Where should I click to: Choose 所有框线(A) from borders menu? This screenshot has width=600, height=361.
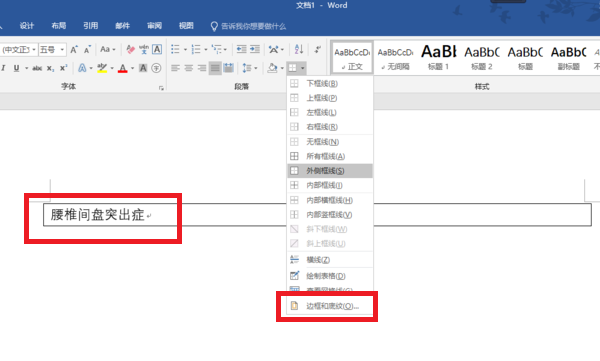(330, 156)
